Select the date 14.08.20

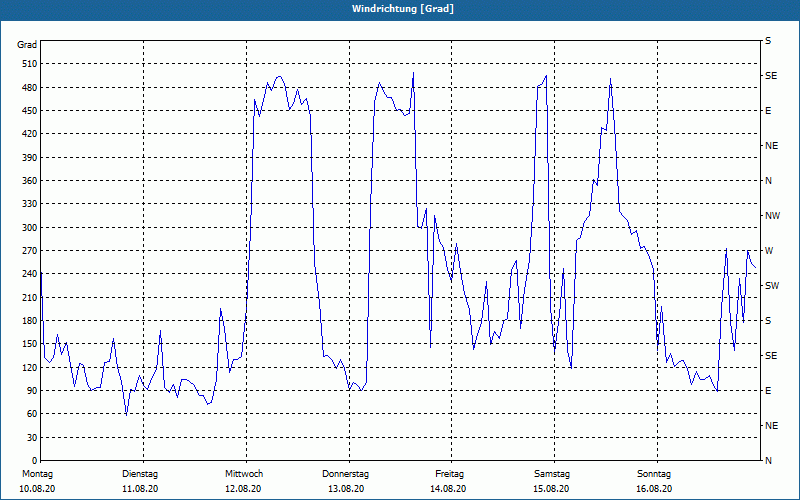[x=448, y=489]
